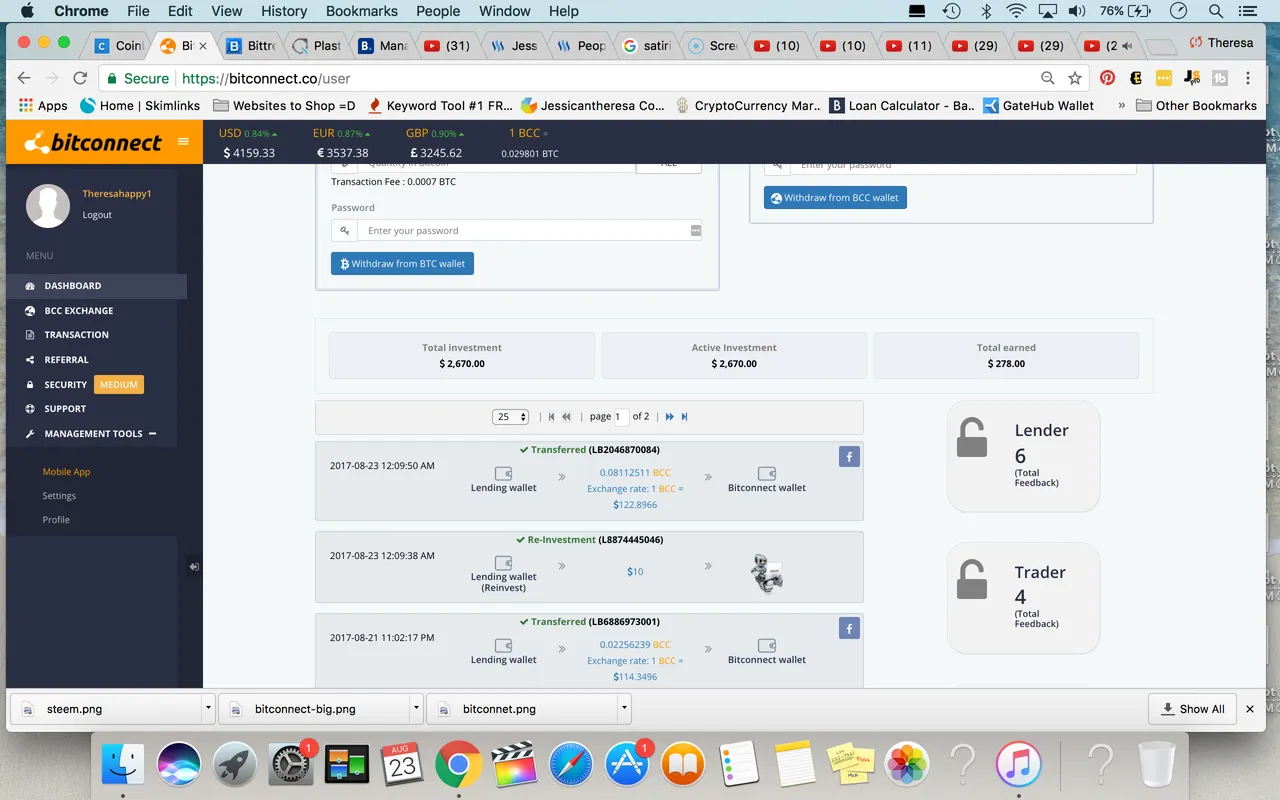Screen dimensions: 1280x800
Task: Open Profile under Management Tools
Action: click(x=56, y=520)
